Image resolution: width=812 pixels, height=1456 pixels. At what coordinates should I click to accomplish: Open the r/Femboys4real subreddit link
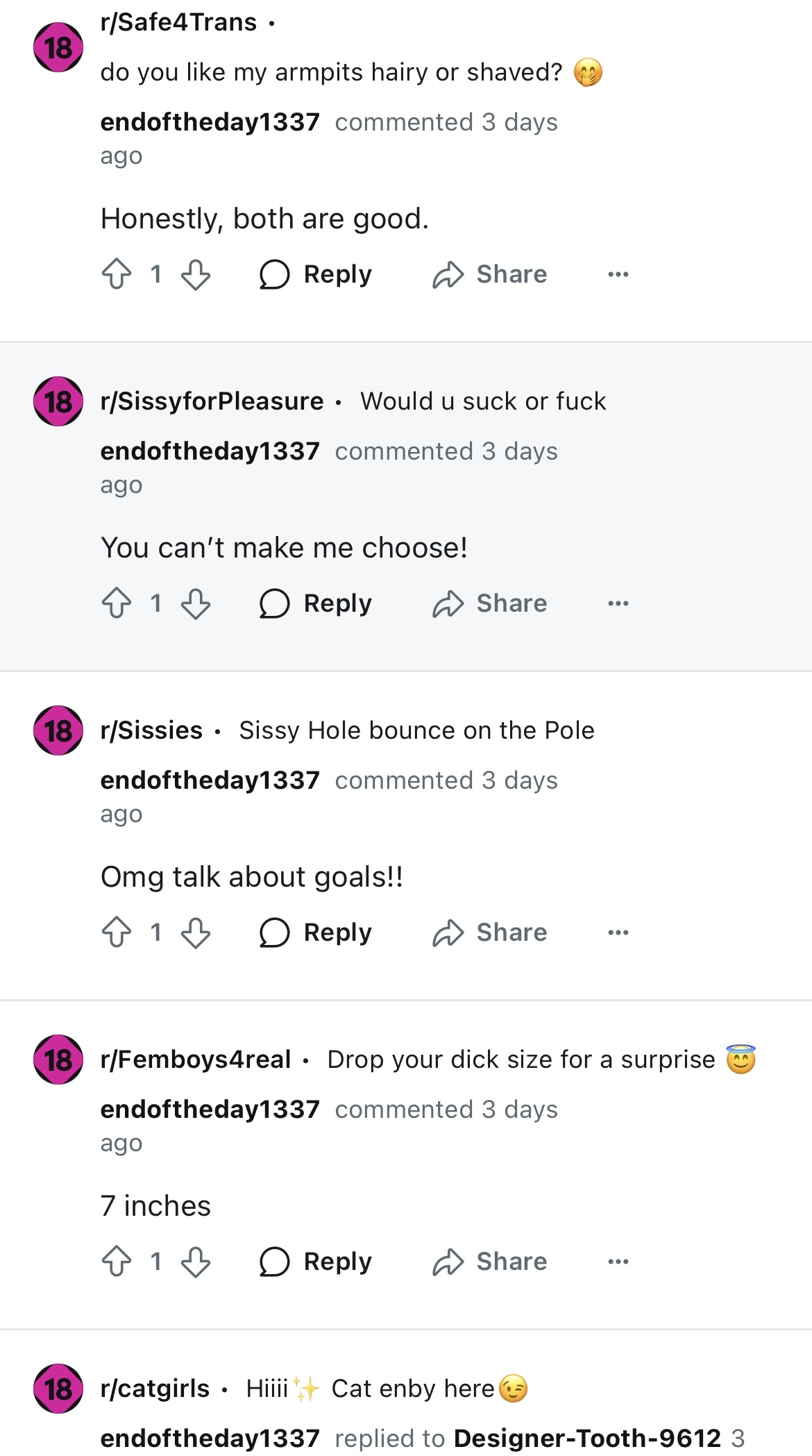click(196, 1060)
